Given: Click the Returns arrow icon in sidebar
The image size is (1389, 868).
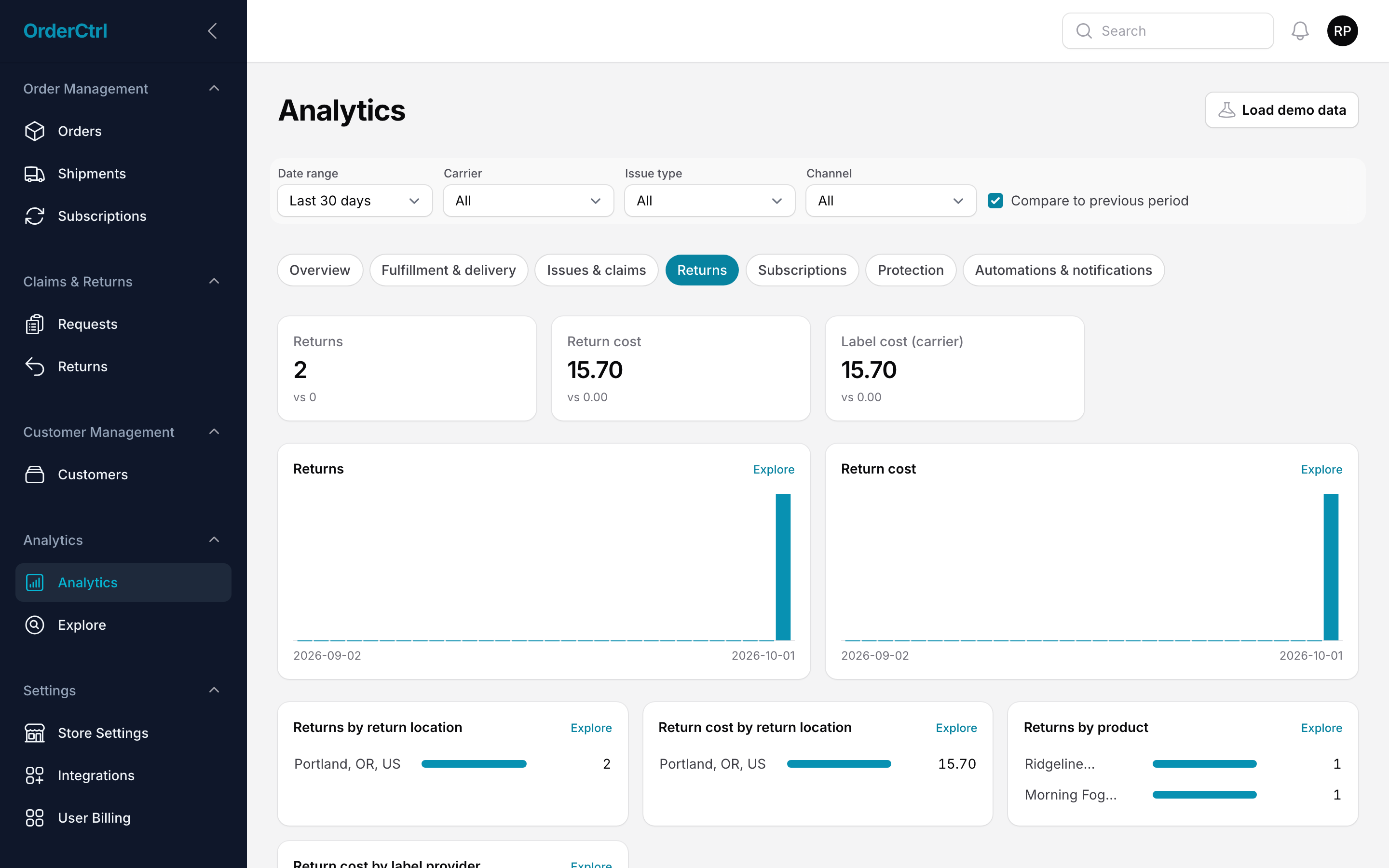Looking at the screenshot, I should 34,367.
